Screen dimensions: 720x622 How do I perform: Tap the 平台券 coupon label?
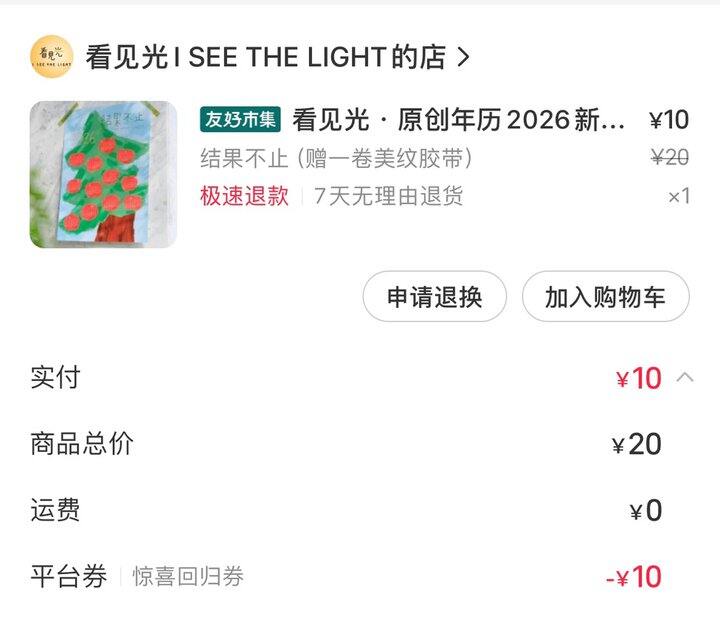68,576
